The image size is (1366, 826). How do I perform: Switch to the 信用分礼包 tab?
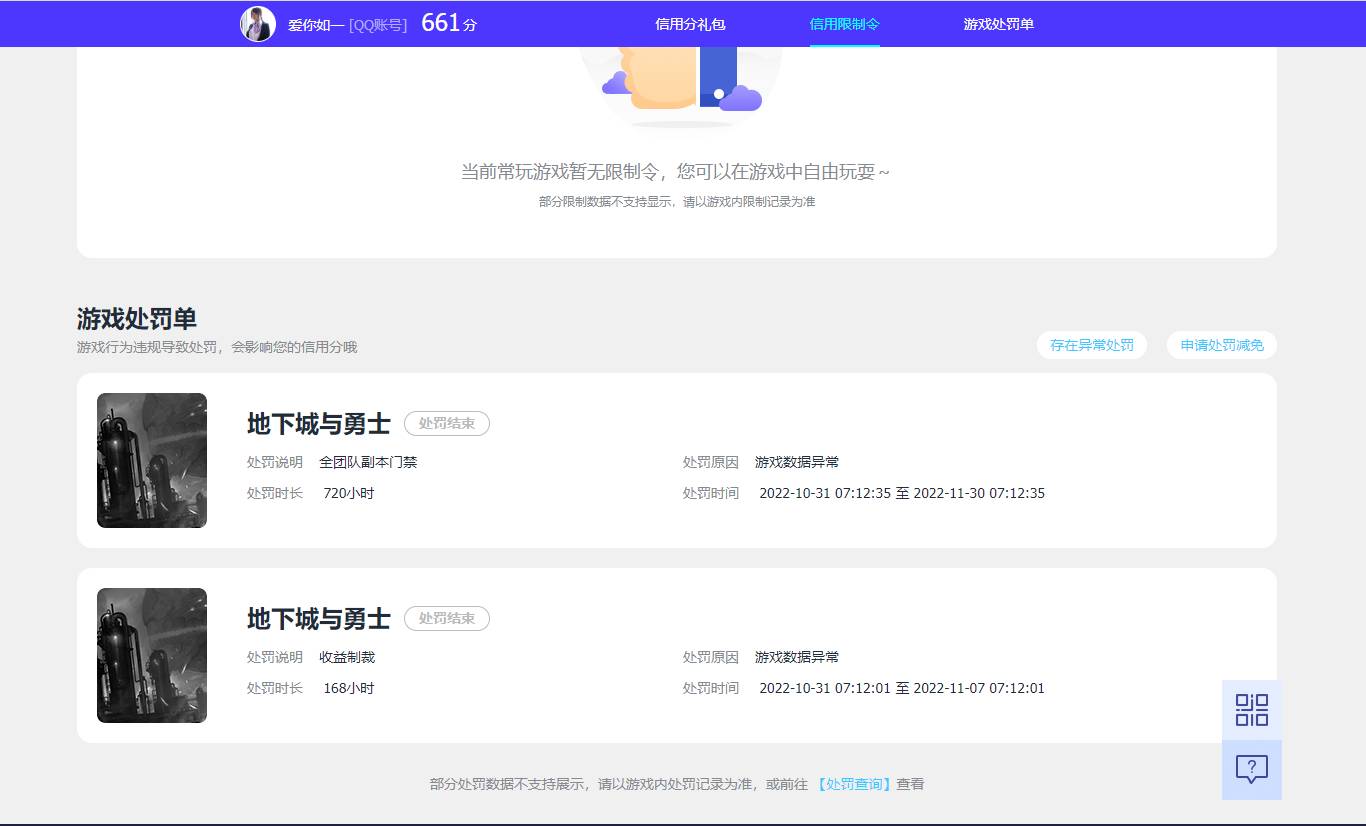690,23
